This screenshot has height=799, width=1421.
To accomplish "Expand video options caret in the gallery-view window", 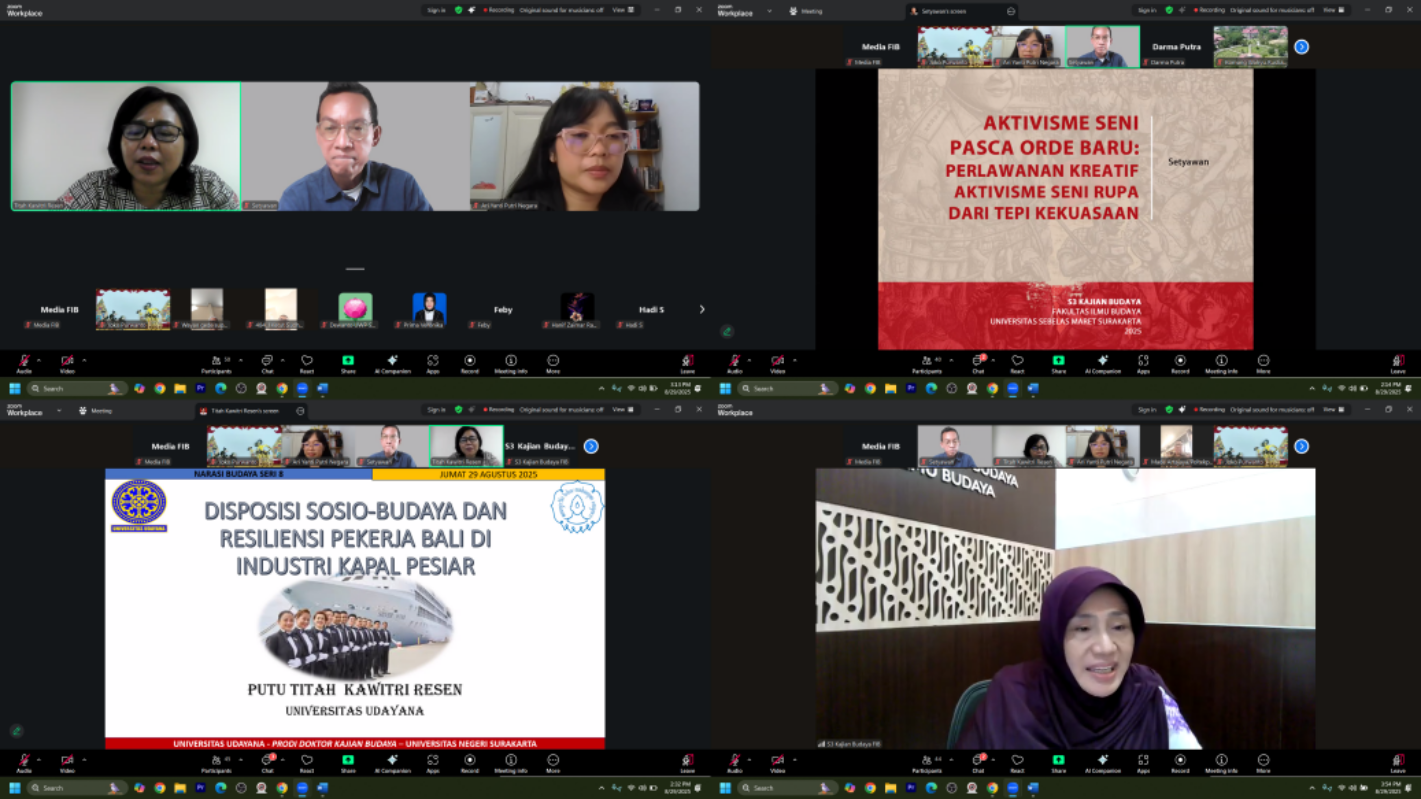I will (84, 360).
